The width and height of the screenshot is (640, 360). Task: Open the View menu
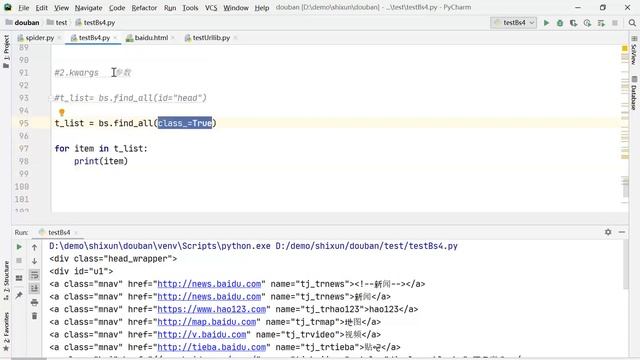61,8
